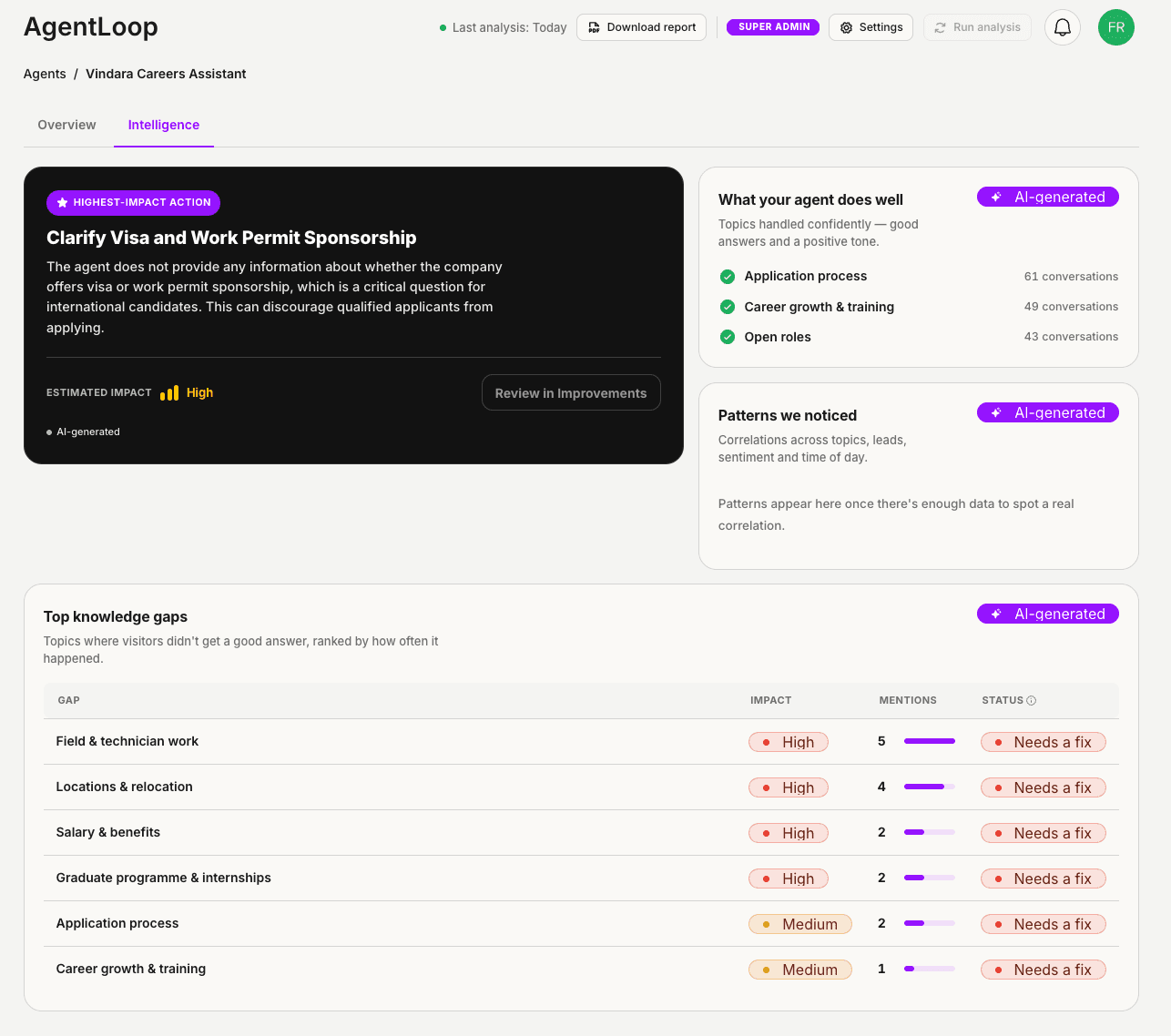1171x1036 pixels.
Task: Click Medium impact badge for Application process
Action: (800, 924)
